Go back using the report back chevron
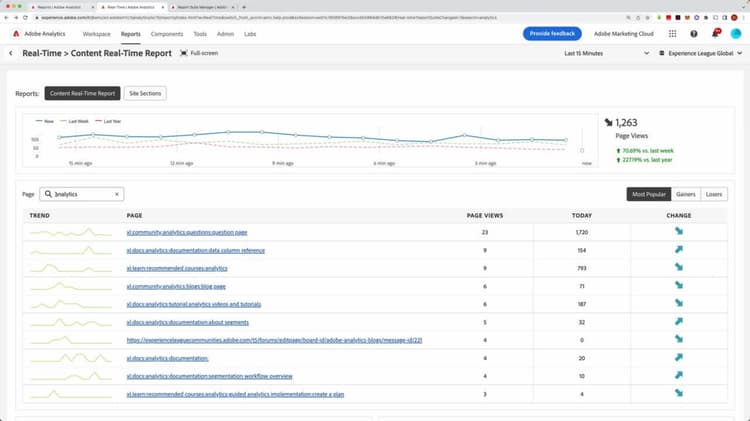Screen dimensions: 750x421 pos(11,53)
